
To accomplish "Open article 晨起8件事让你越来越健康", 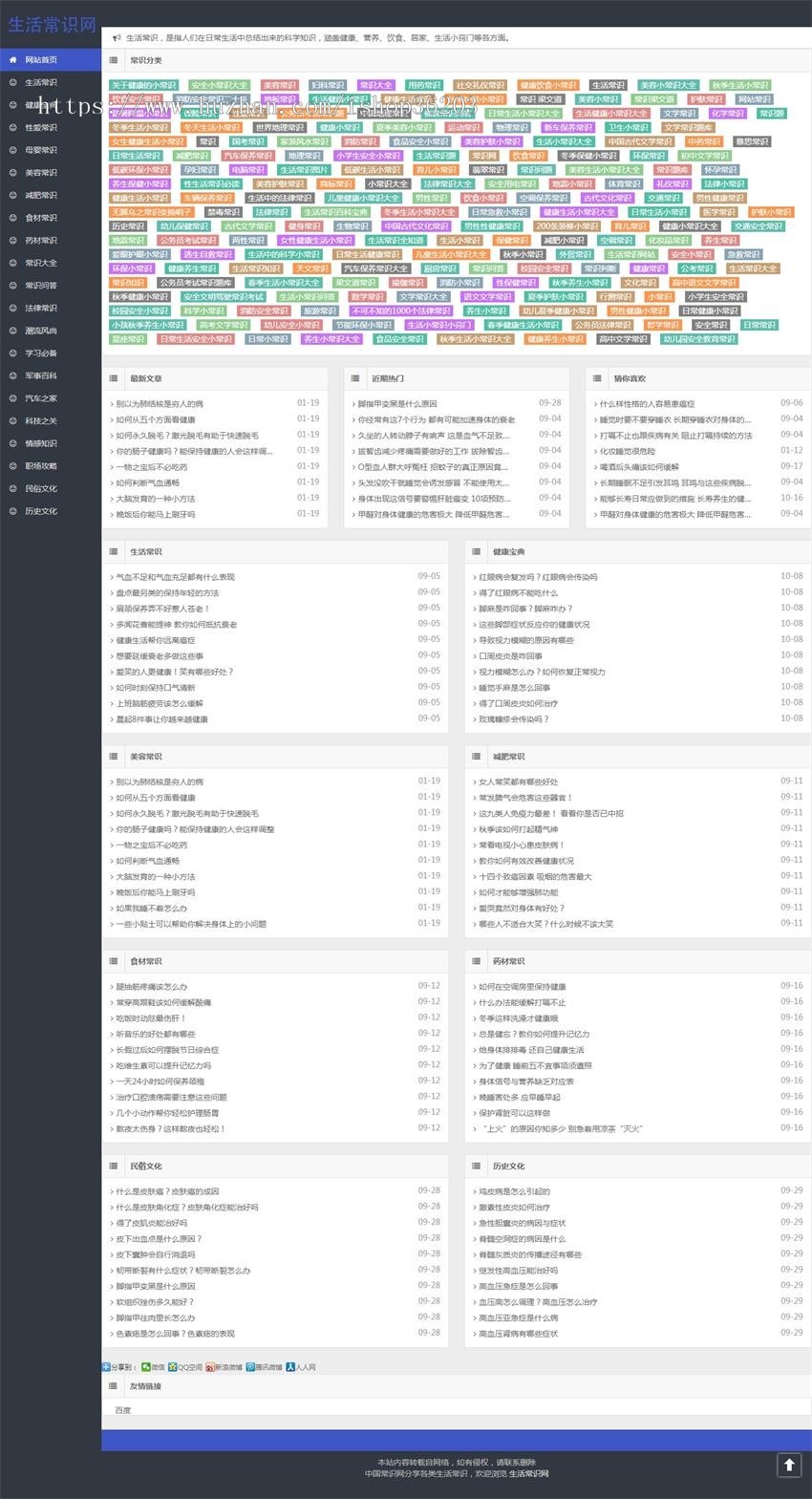I will point(161,719).
